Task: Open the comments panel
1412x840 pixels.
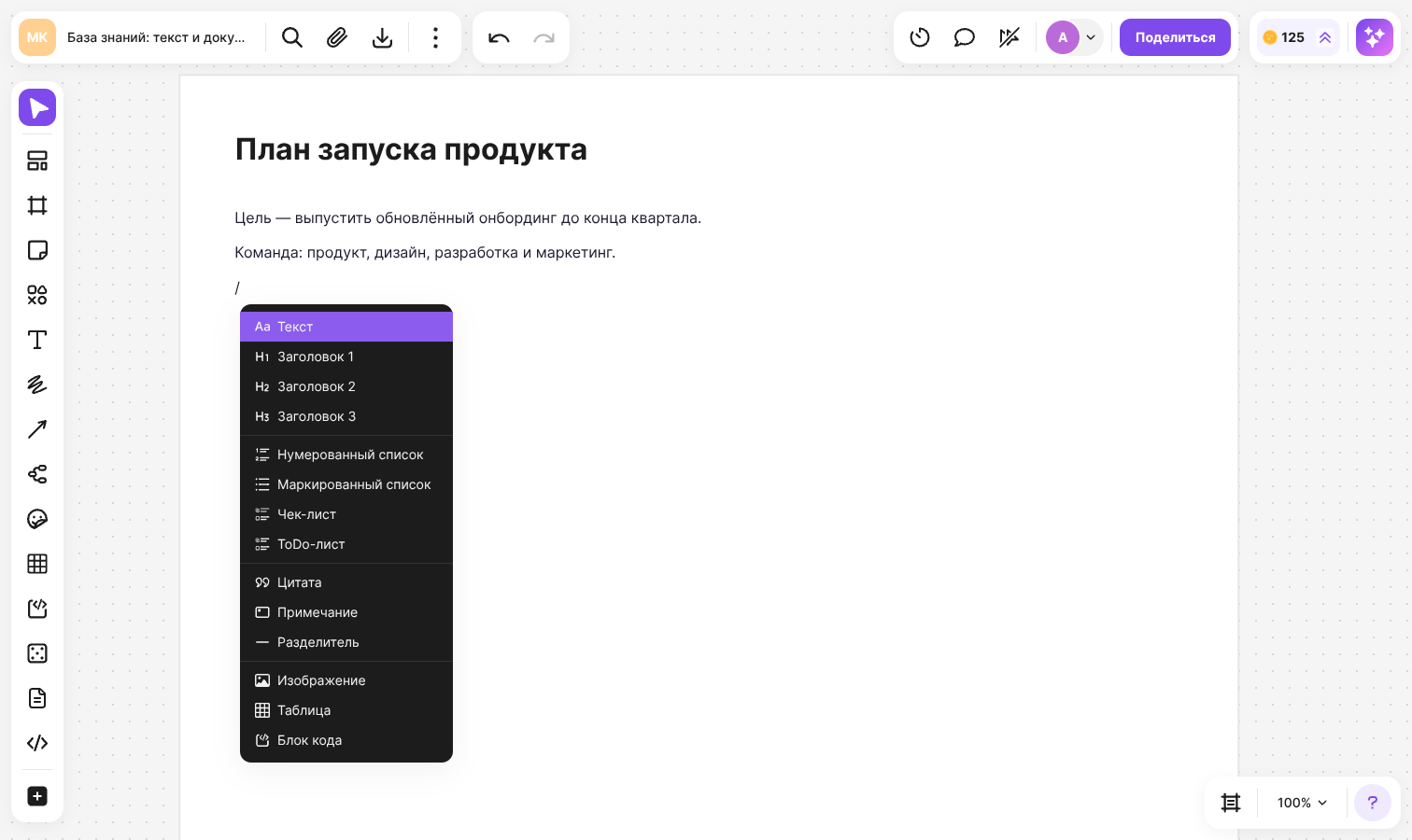Action: 965,37
